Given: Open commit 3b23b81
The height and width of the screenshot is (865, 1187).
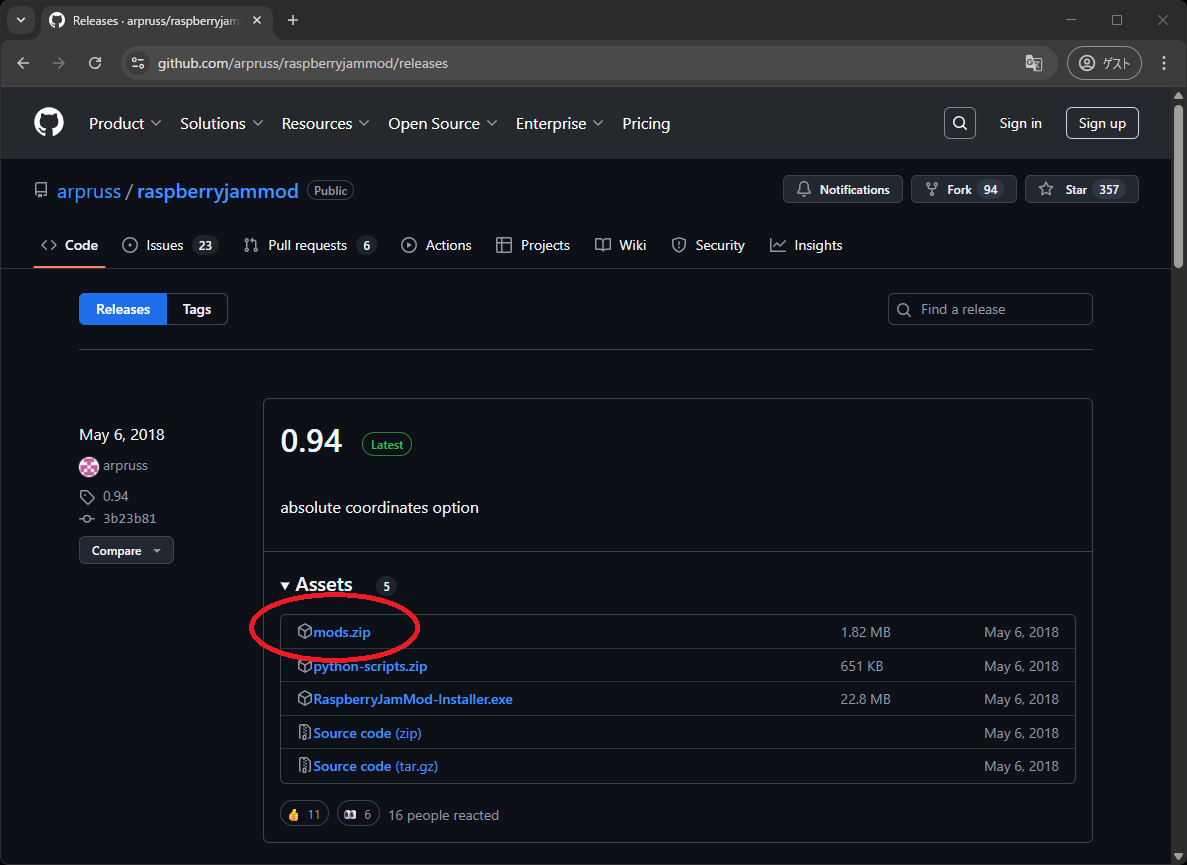Looking at the screenshot, I should click(x=129, y=518).
